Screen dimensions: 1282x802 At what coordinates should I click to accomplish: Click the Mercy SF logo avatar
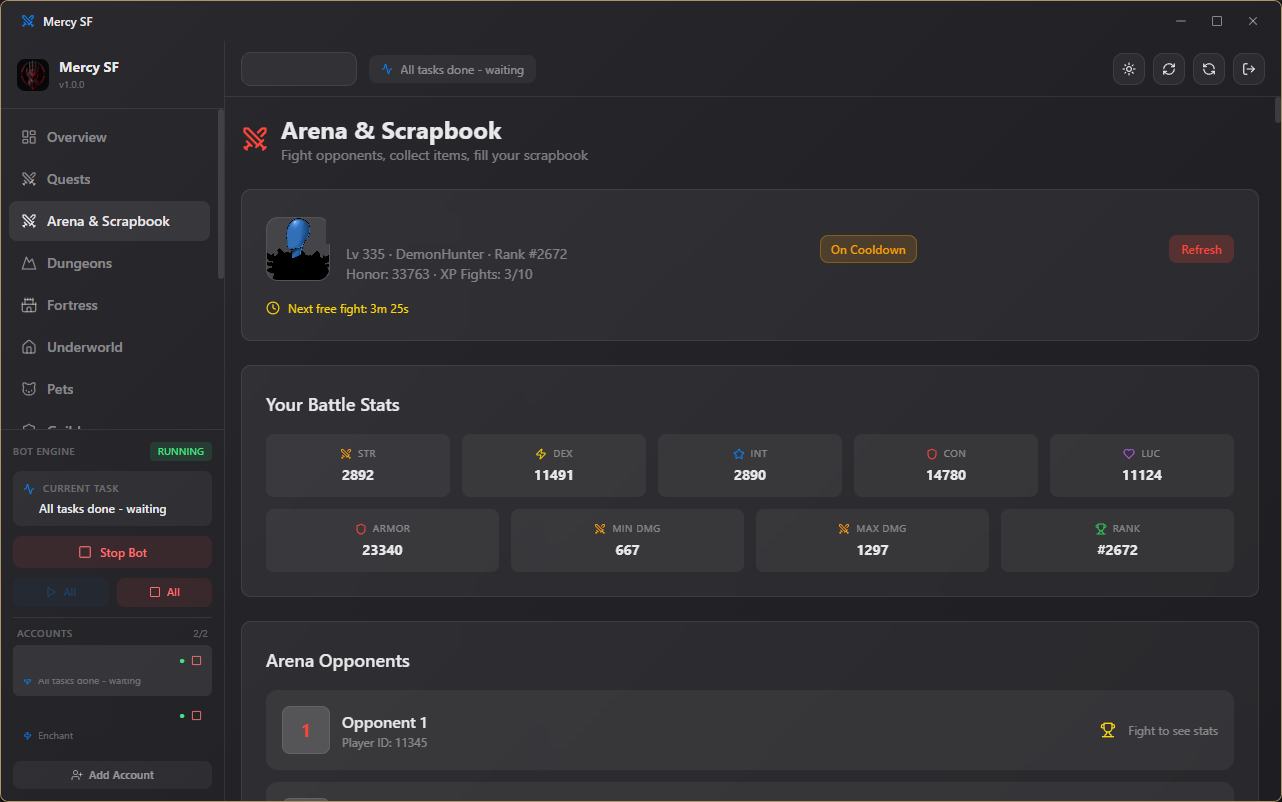tap(33, 75)
